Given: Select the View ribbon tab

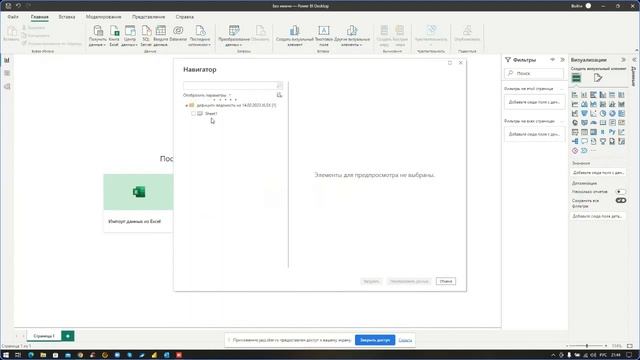Looking at the screenshot, I should click(148, 17).
